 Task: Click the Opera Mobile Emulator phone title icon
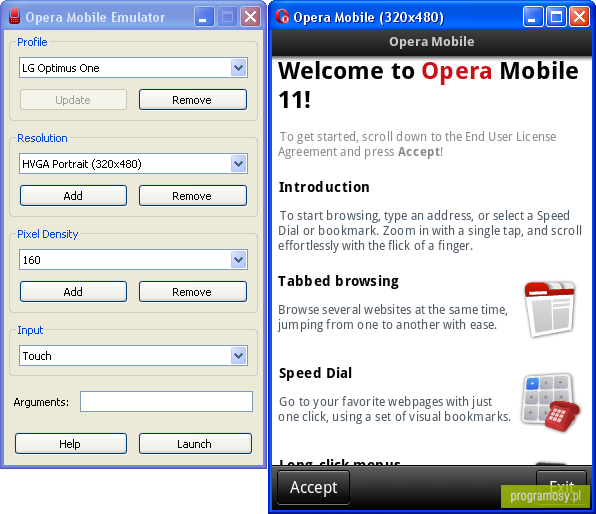coord(14,17)
